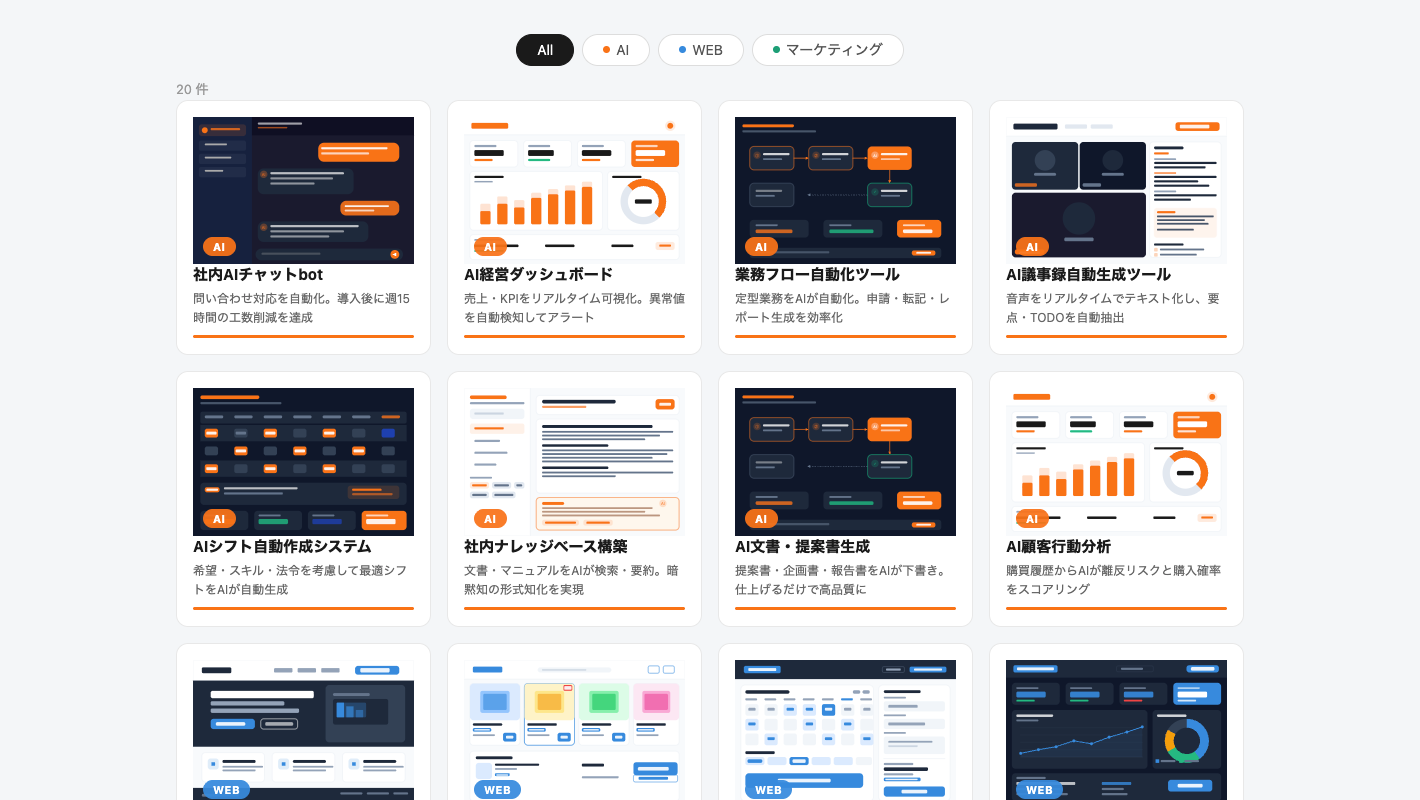Click text '音声をリアルタイムでテキスト化し、要点・TODOを自動抽出'
Image resolution: width=1420 pixels, height=800 pixels.
point(1113,308)
